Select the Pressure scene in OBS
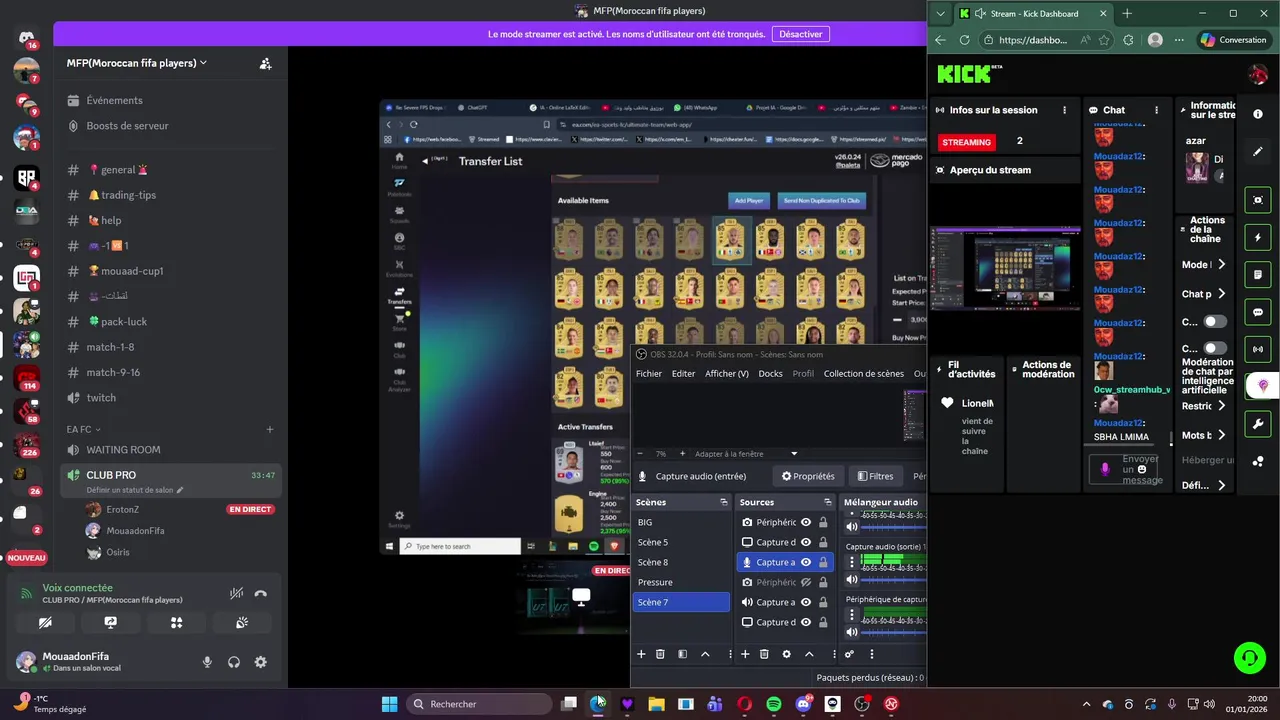Viewport: 1280px width, 720px height. tap(681, 582)
